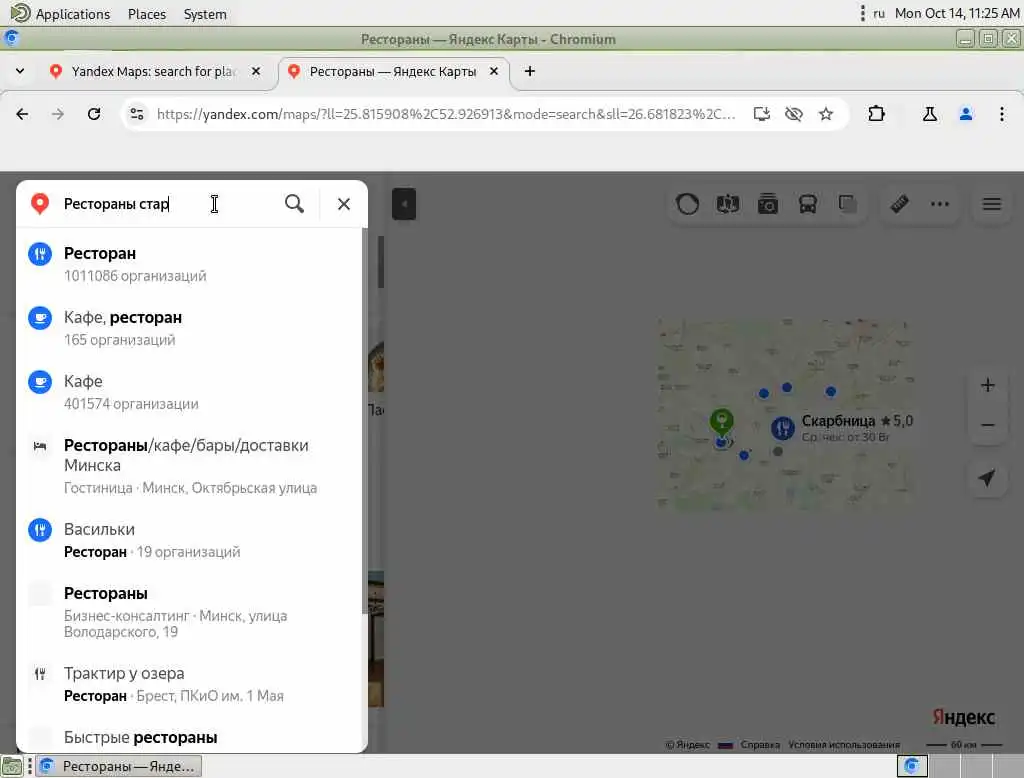
Task: Choose 'Рестораны/кафе/бары/доставки Минска' suggestion
Action: click(x=189, y=466)
